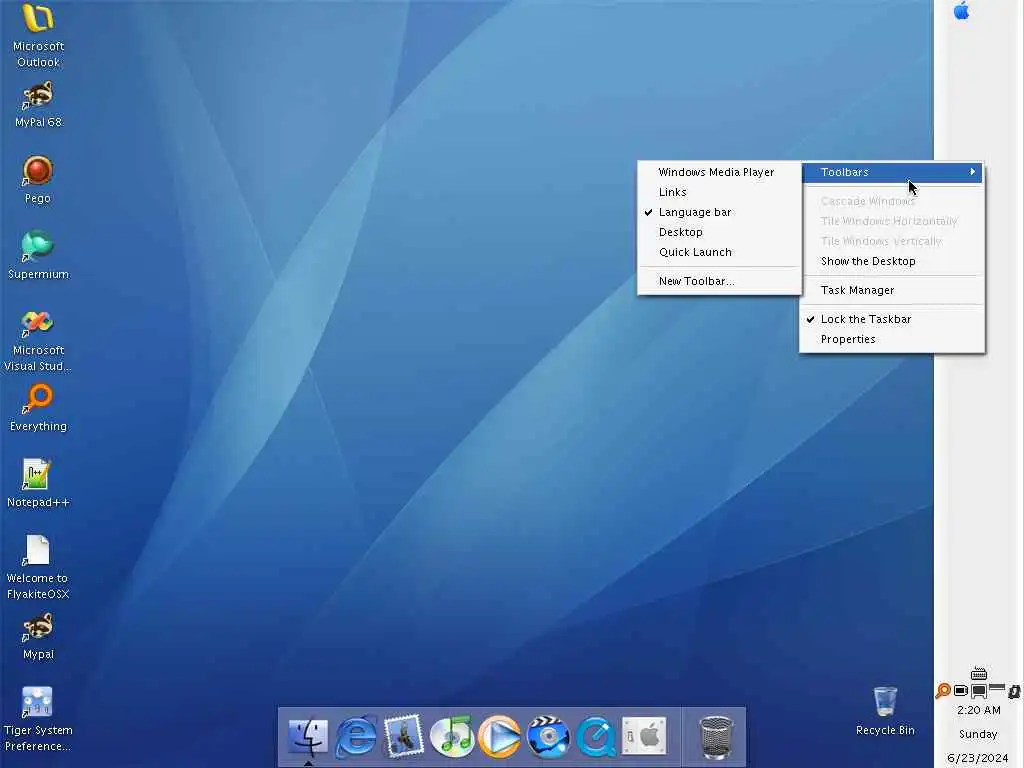Open taskbar Properties
The width and height of the screenshot is (1024, 768).
pyautogui.click(x=892, y=340)
